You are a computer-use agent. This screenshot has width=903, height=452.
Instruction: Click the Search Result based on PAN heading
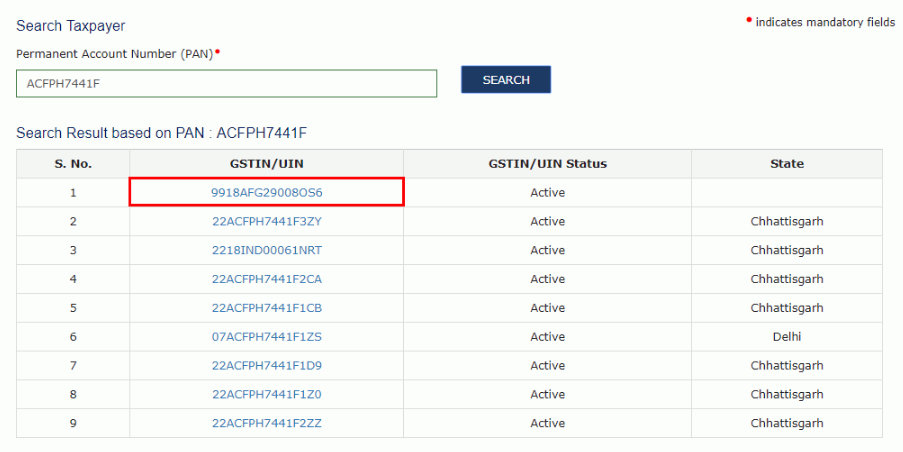[x=161, y=133]
